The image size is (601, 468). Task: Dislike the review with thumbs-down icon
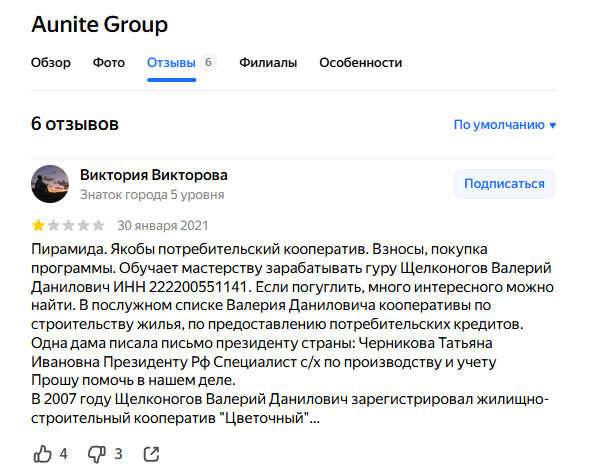click(97, 455)
